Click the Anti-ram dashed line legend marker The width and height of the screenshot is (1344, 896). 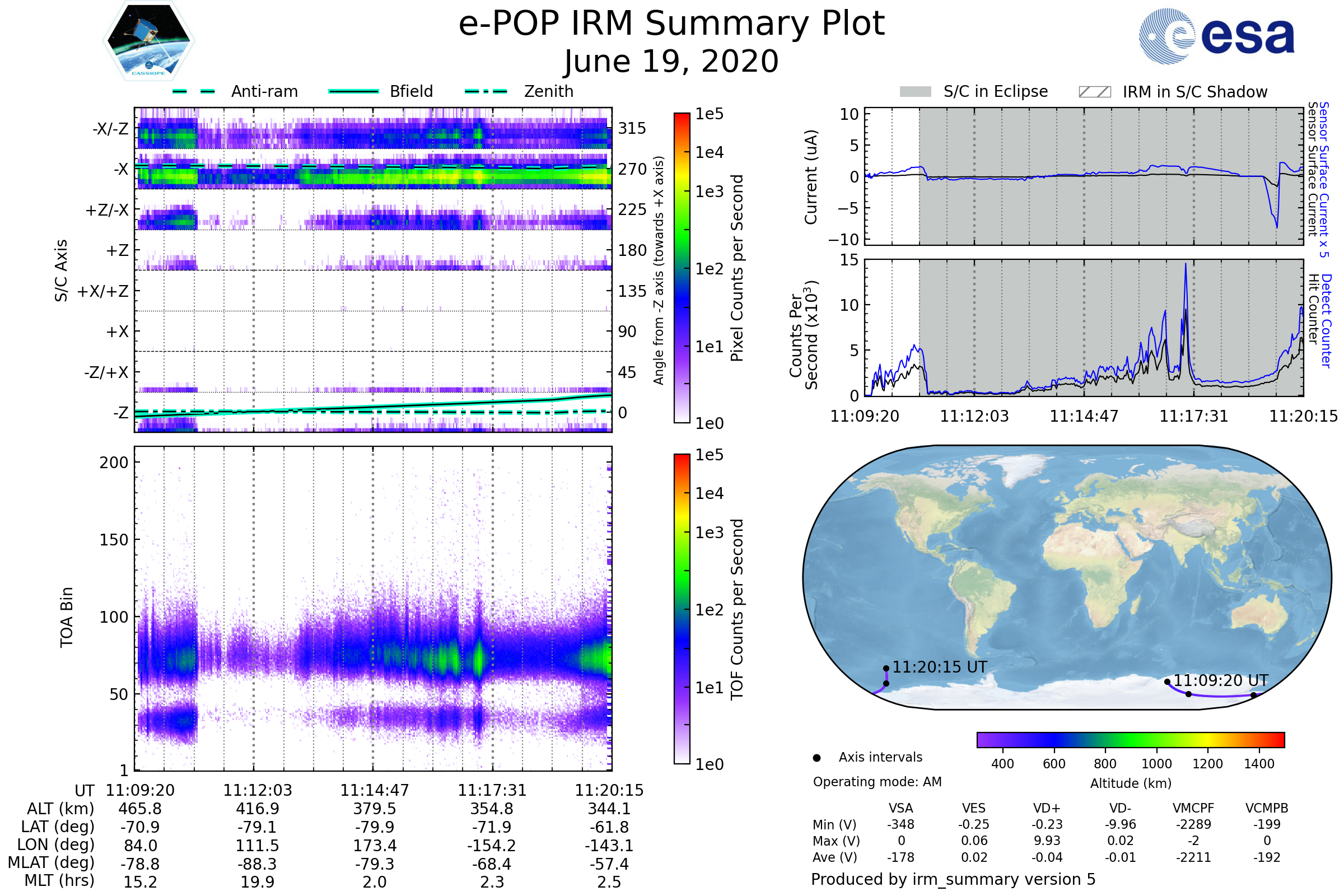coord(194,91)
